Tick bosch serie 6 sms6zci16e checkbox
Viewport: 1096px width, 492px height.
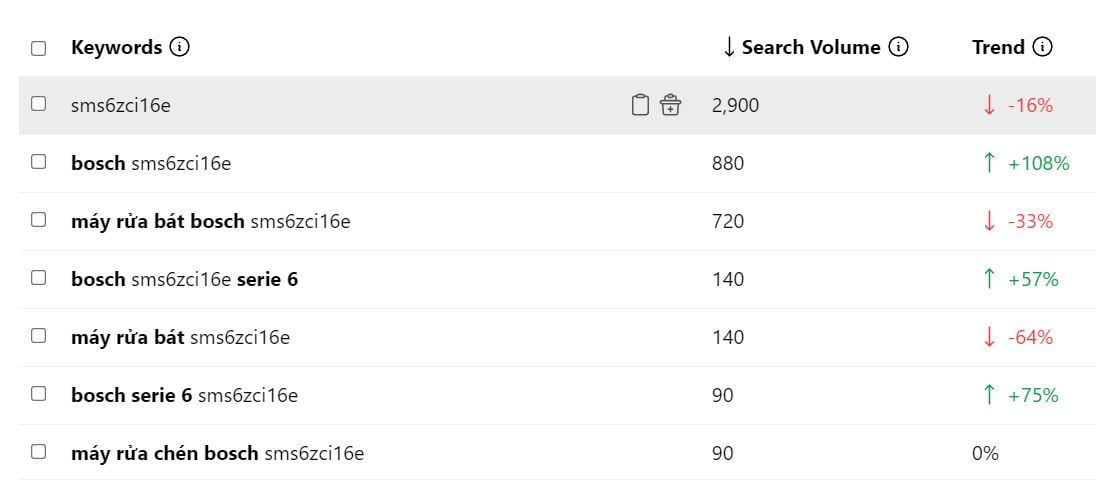[38, 393]
